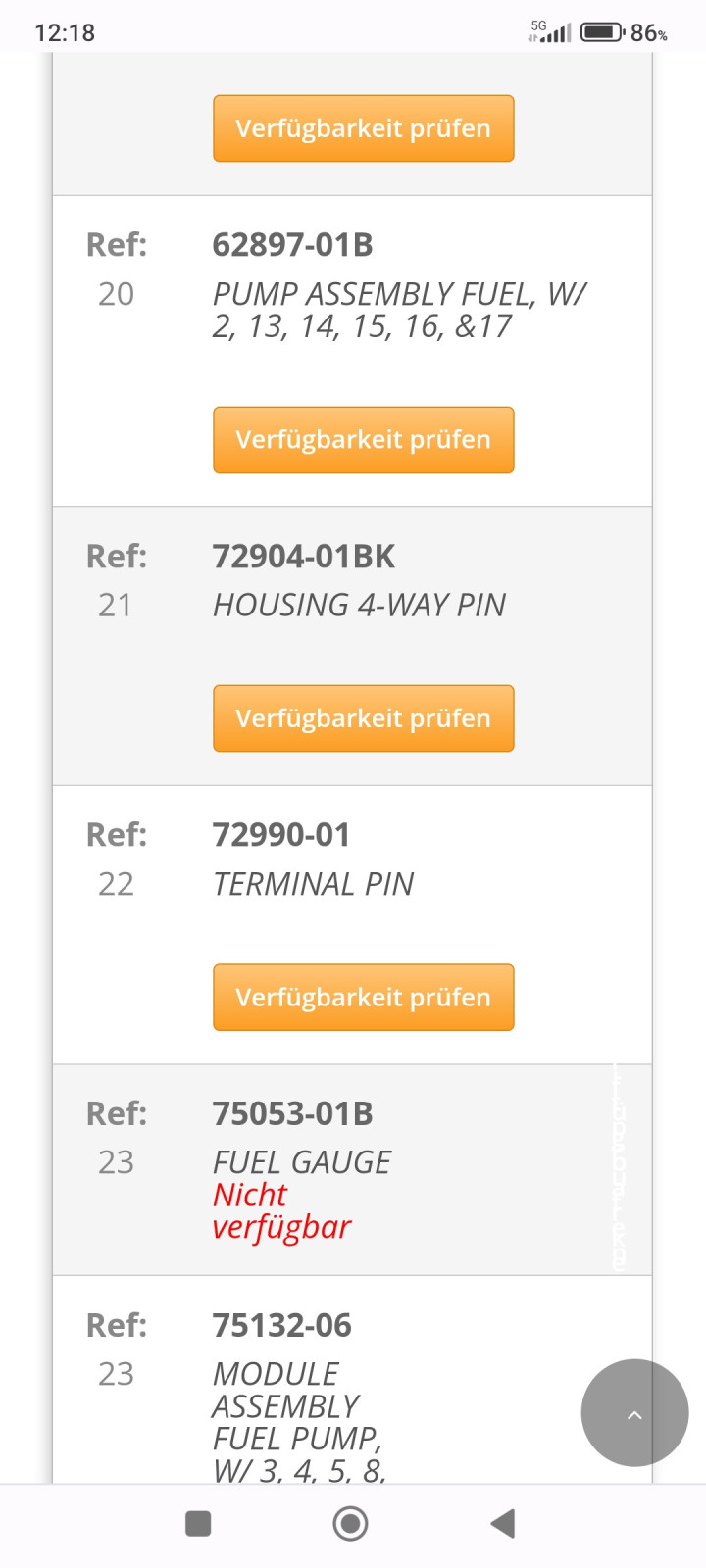This screenshot has width=706, height=1568.
Task: Tap the scroll-to-top chevron button
Action: 634,1413
